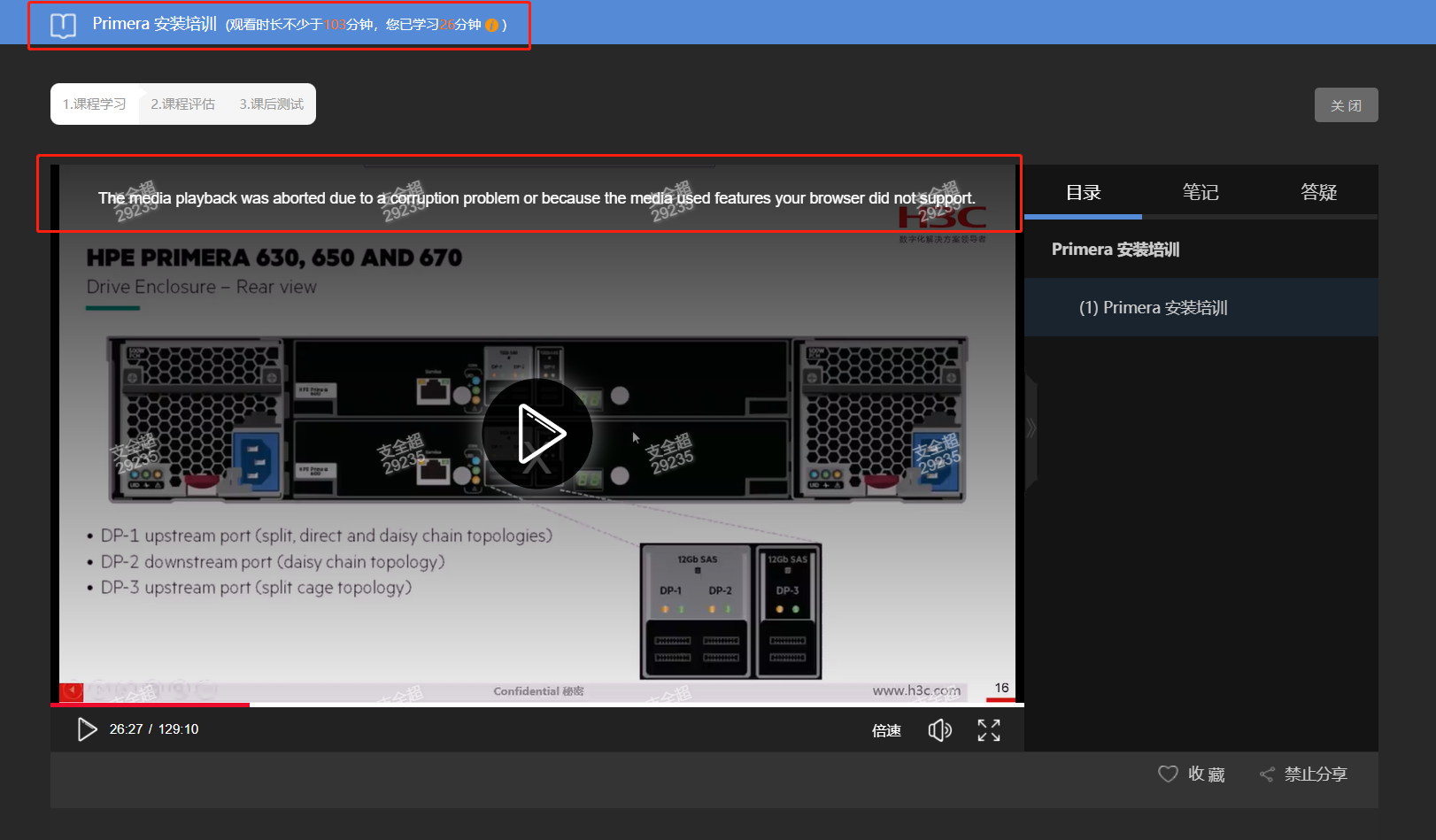Switch to the 1.课程学习 tab
The image size is (1436, 840).
coord(95,104)
